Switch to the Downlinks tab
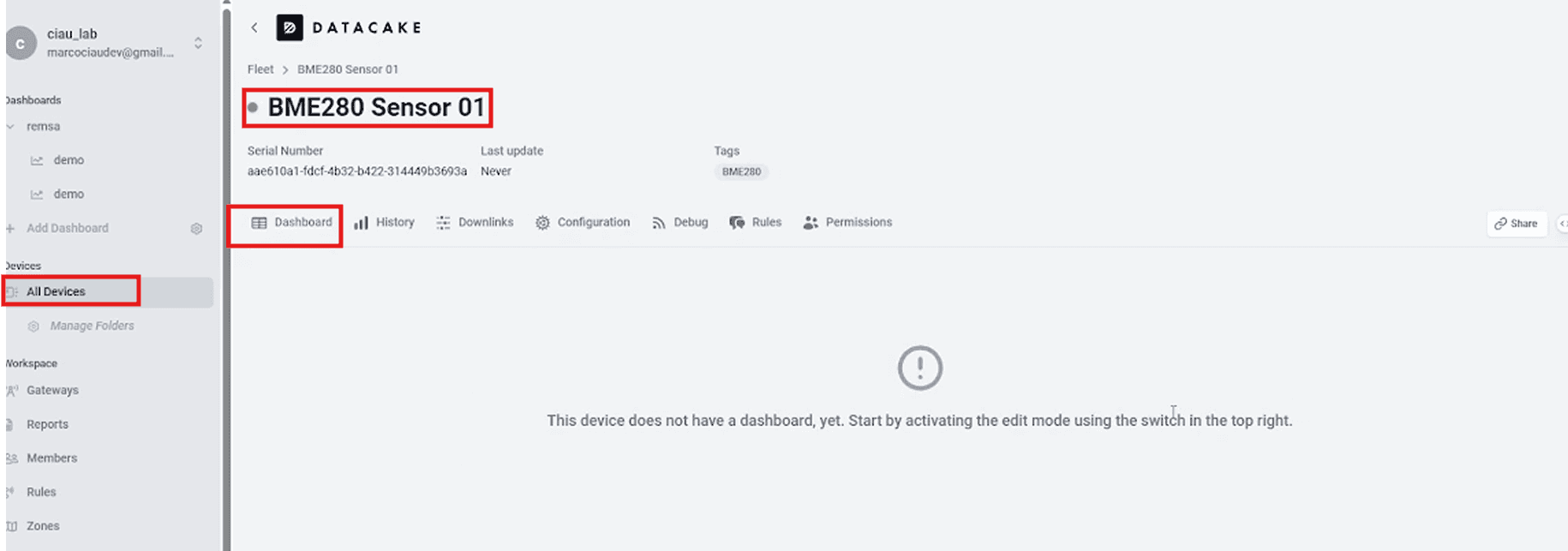 (x=475, y=223)
